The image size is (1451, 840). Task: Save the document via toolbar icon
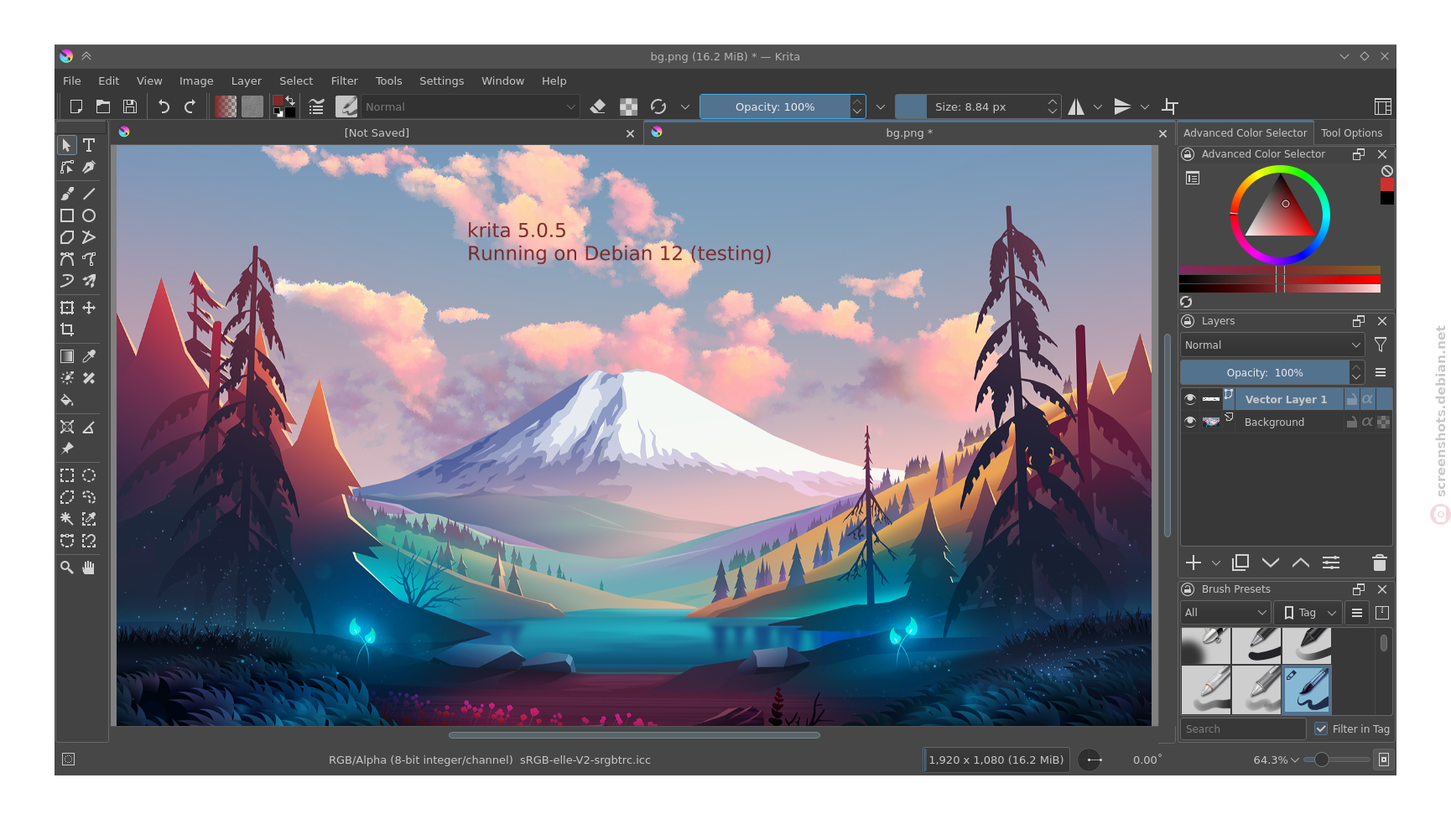[130, 106]
